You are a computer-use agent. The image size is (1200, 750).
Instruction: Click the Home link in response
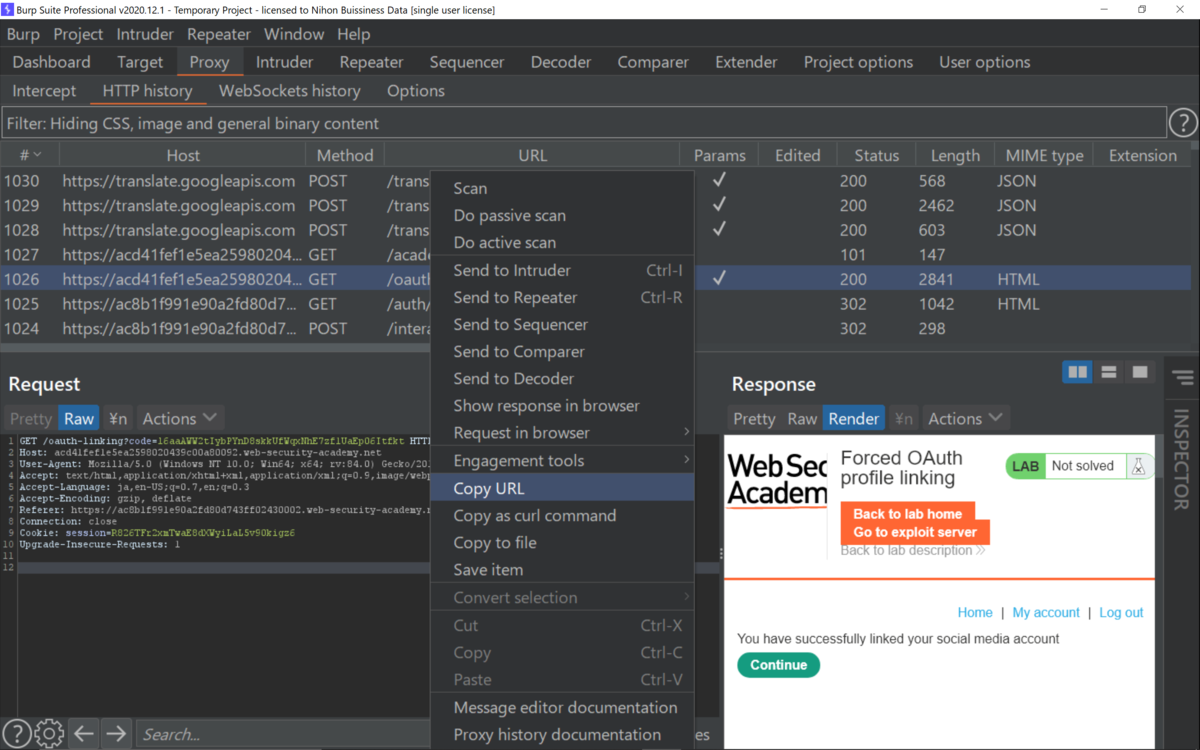975,612
